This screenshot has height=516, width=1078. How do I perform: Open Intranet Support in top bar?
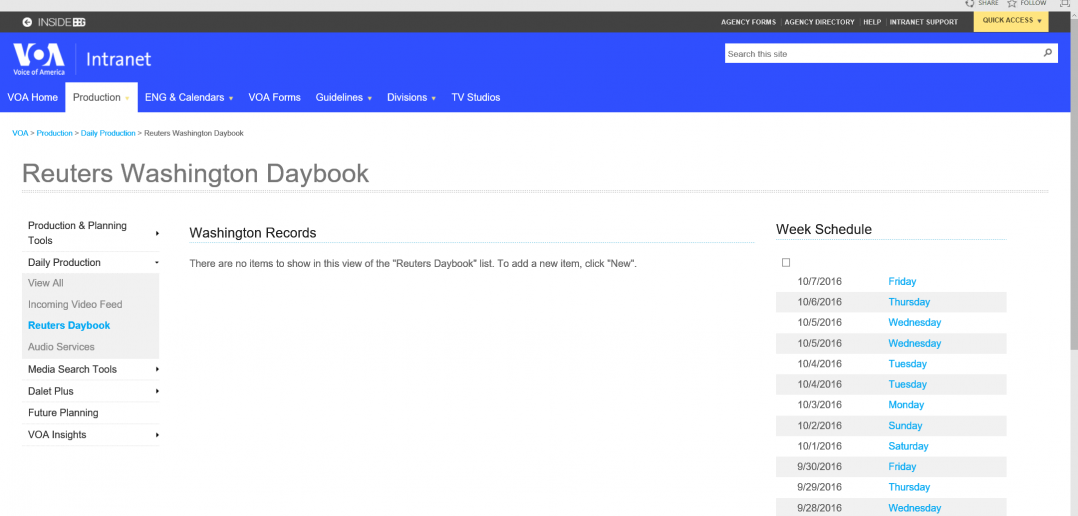[923, 22]
